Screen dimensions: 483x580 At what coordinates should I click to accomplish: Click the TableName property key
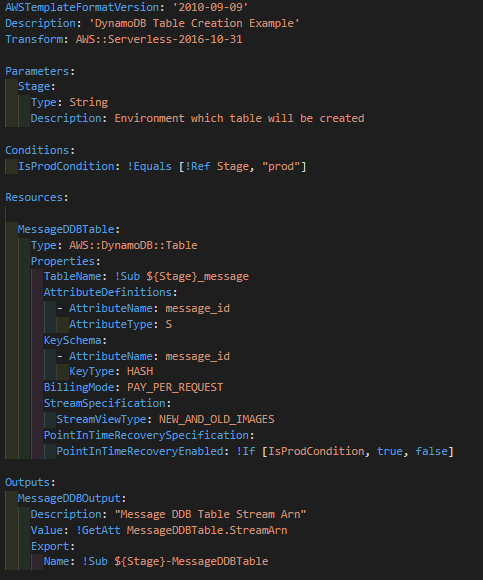(x=72, y=276)
